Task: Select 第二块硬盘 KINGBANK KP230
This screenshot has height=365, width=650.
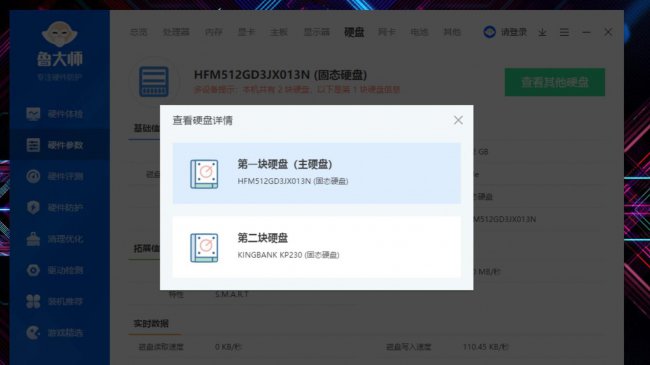Action: coord(317,247)
